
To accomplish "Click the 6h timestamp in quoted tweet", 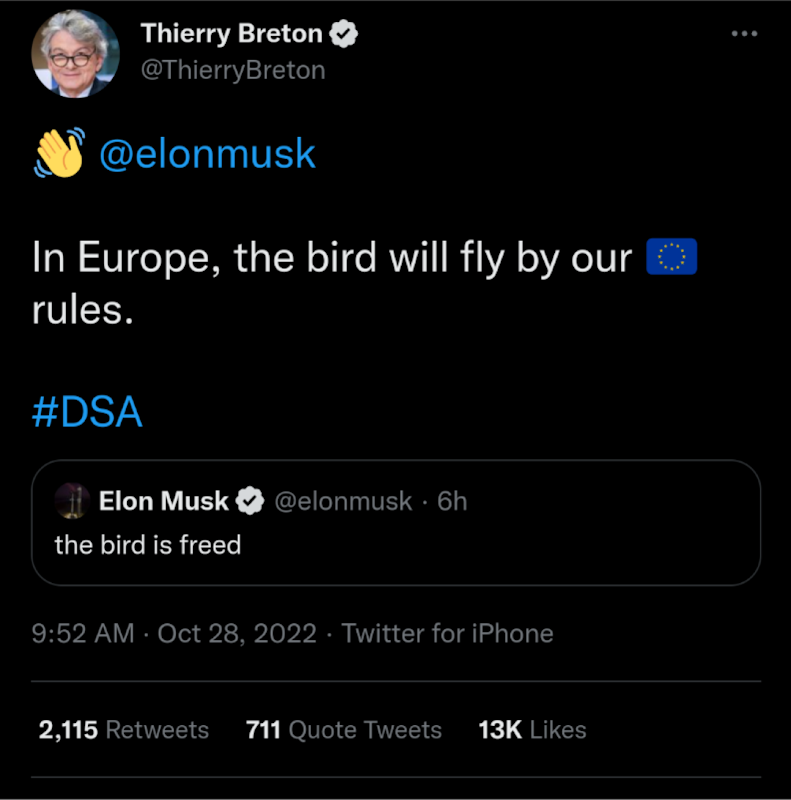I will pos(452,502).
